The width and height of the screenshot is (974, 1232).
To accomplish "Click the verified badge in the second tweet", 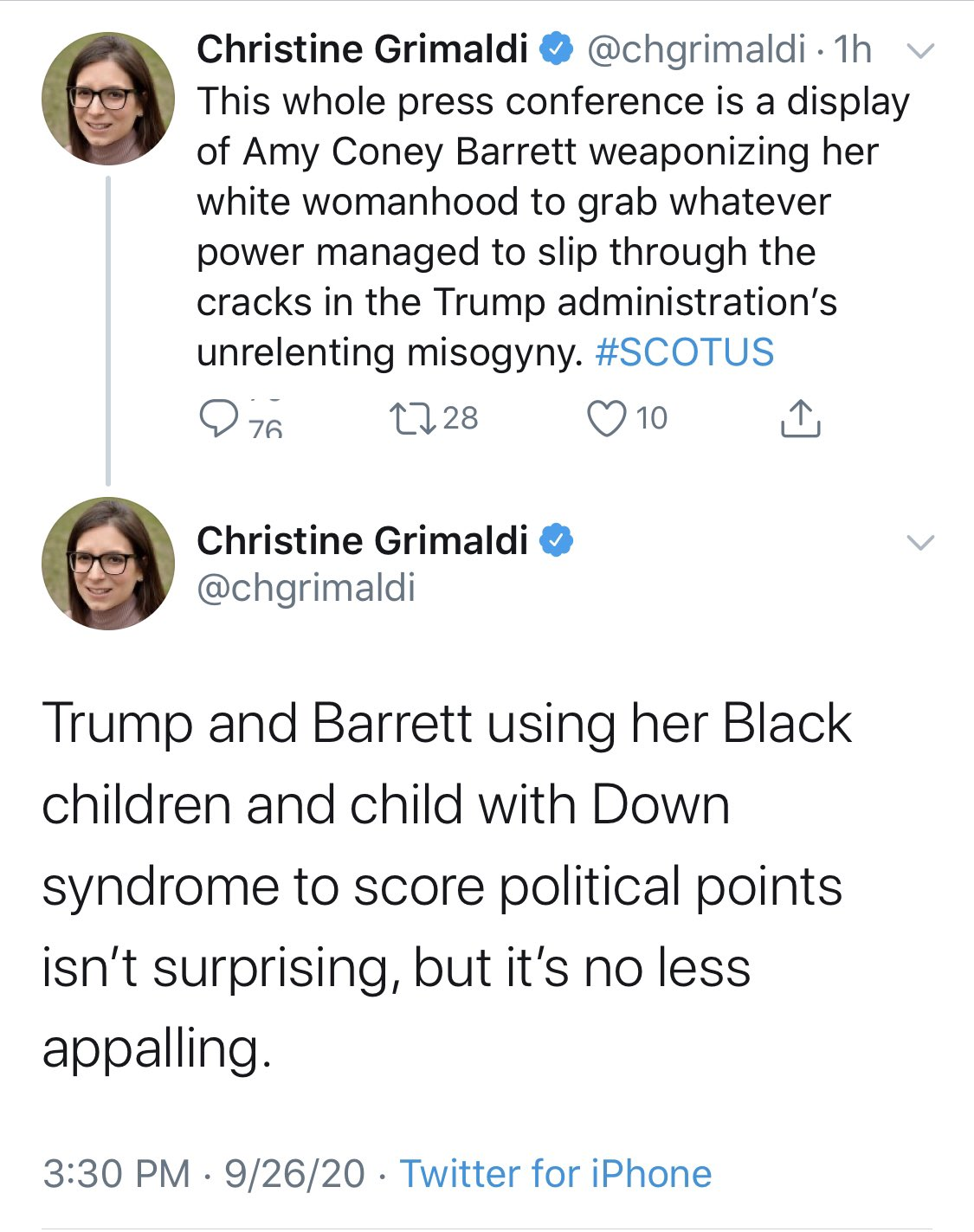I will 557,541.
